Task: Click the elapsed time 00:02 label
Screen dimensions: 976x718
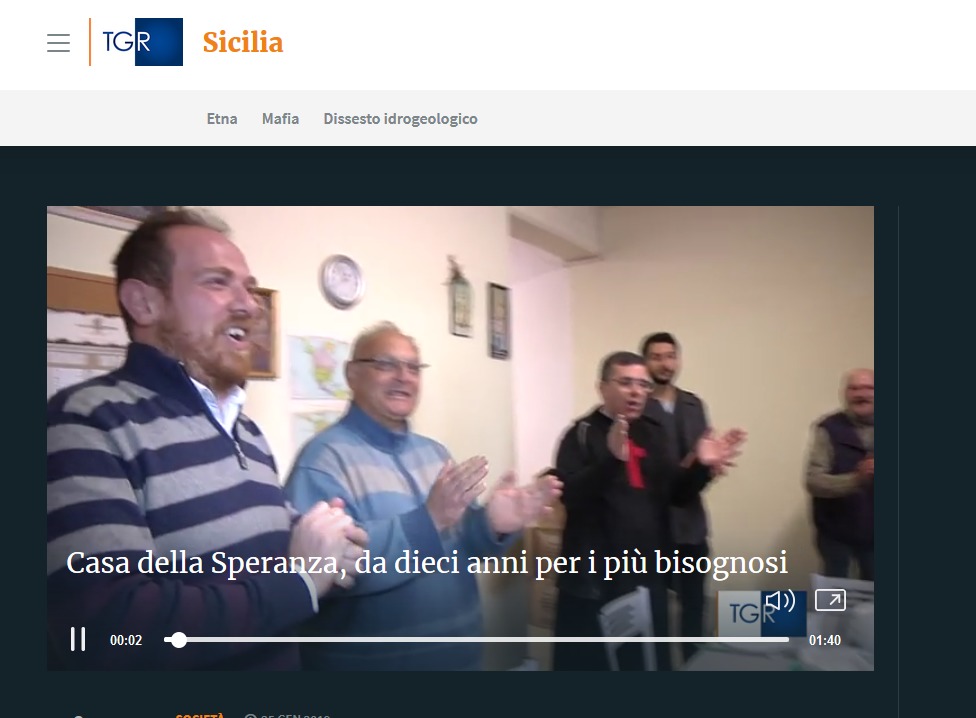Action: (x=126, y=640)
